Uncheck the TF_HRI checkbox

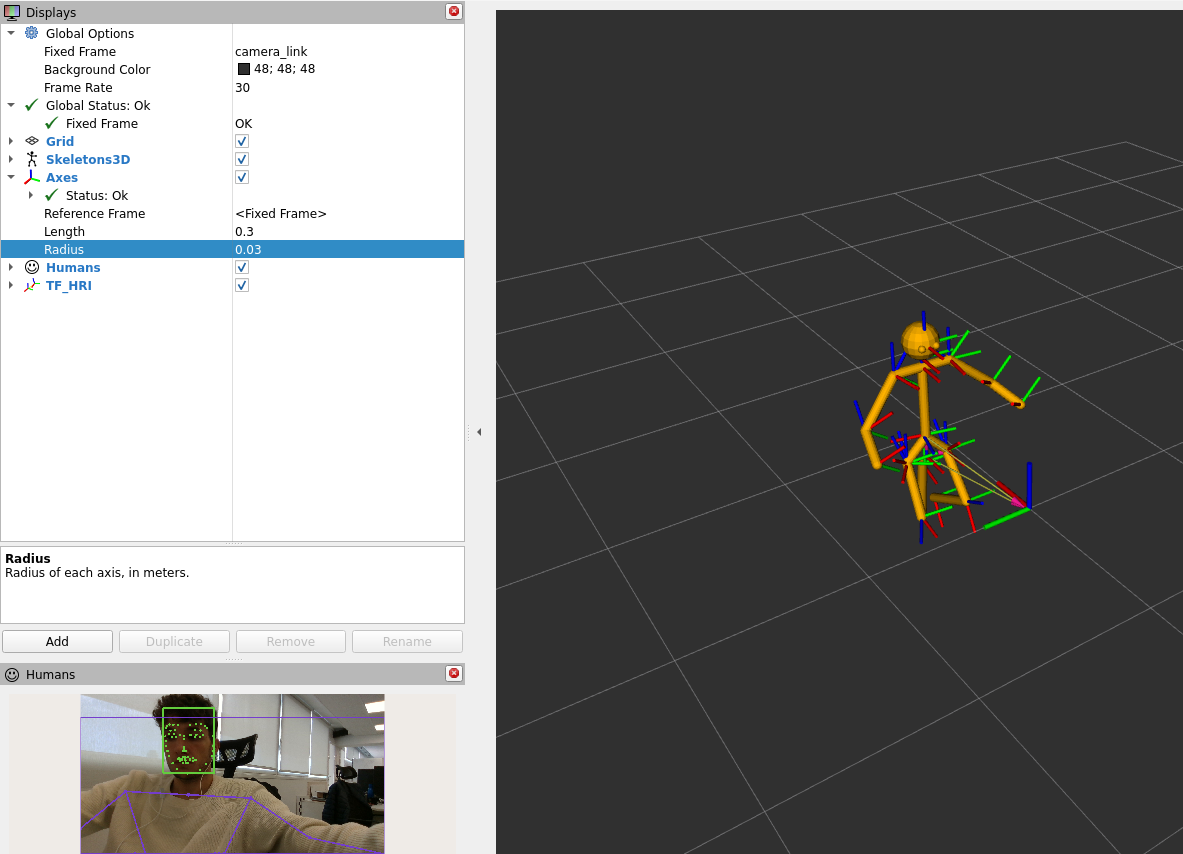coord(241,285)
